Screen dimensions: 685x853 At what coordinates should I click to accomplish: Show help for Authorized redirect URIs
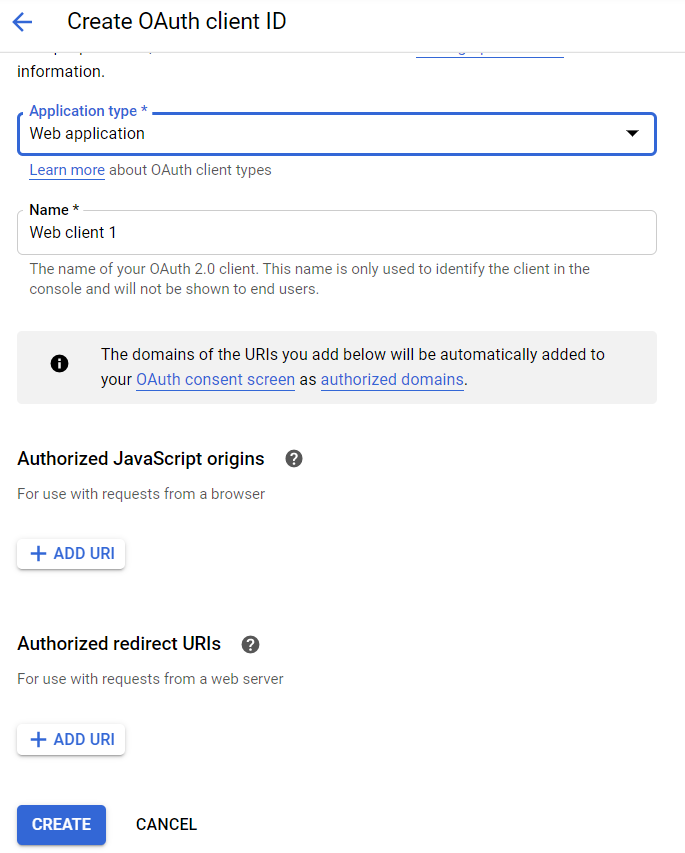[250, 644]
